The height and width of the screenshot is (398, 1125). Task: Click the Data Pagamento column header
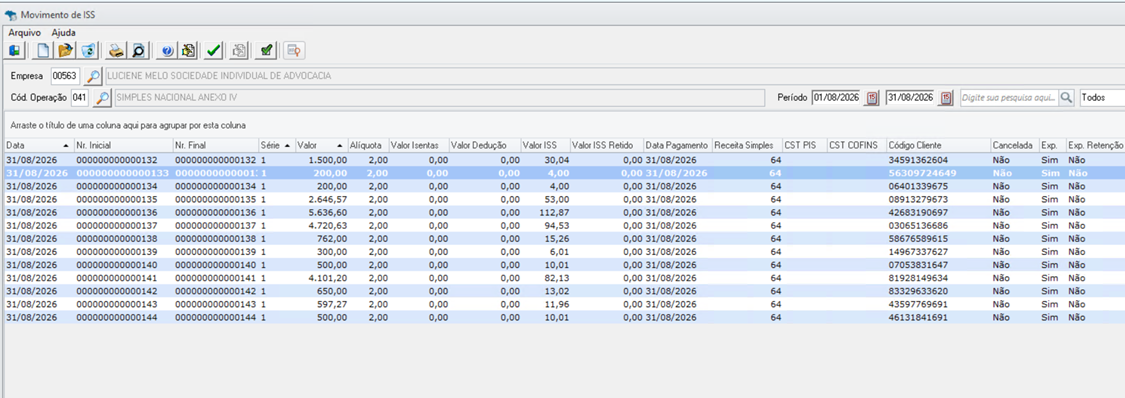pos(677,145)
